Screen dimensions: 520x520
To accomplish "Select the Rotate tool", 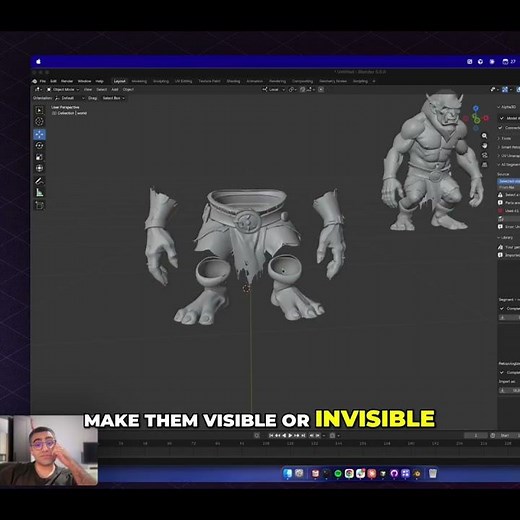I will tap(39, 146).
